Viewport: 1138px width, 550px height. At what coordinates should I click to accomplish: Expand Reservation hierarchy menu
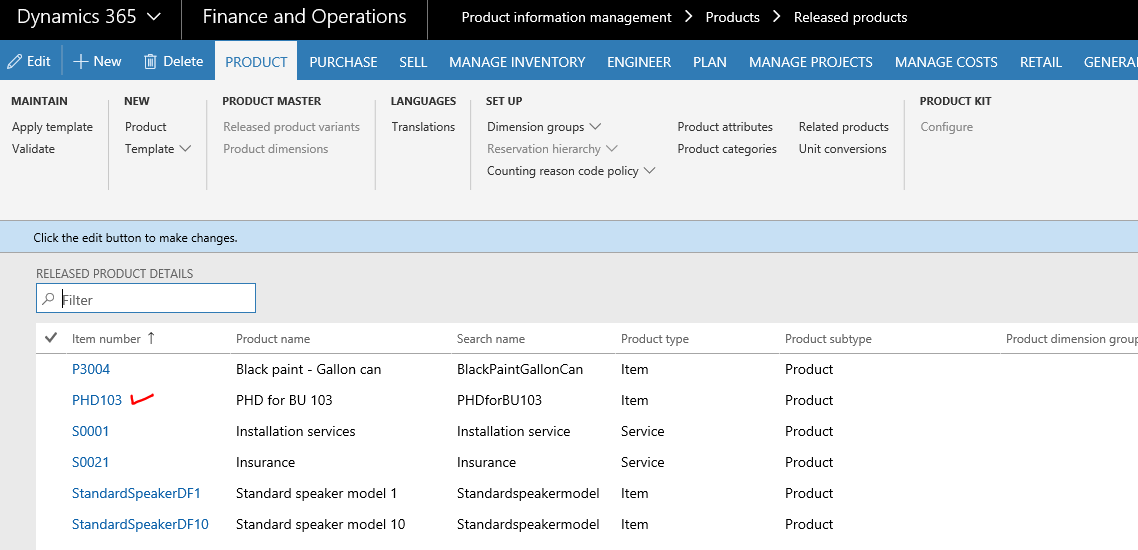[x=552, y=149]
